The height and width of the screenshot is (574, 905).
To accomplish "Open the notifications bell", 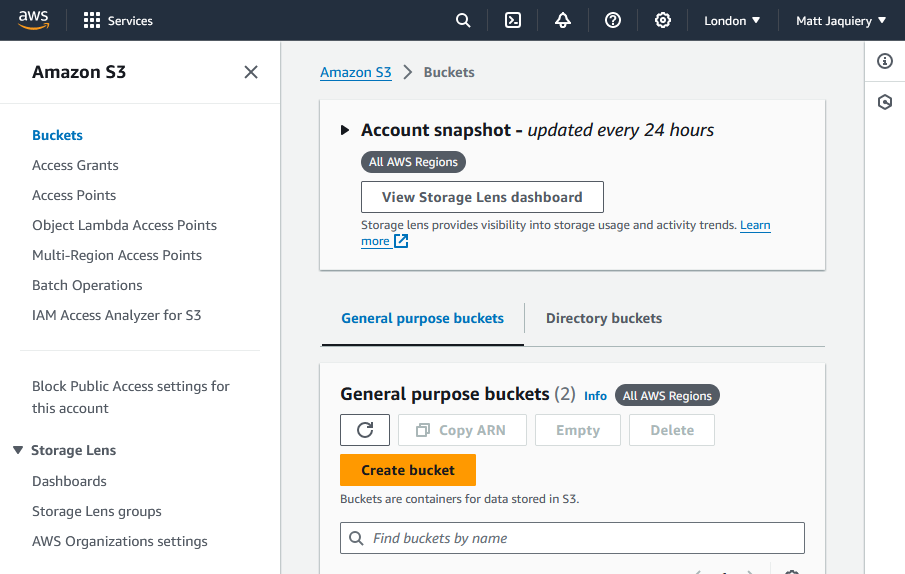I will [x=563, y=20].
